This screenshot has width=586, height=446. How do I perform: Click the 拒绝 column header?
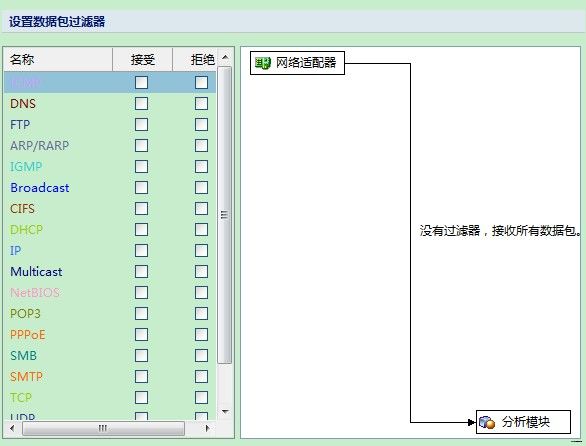195,59
